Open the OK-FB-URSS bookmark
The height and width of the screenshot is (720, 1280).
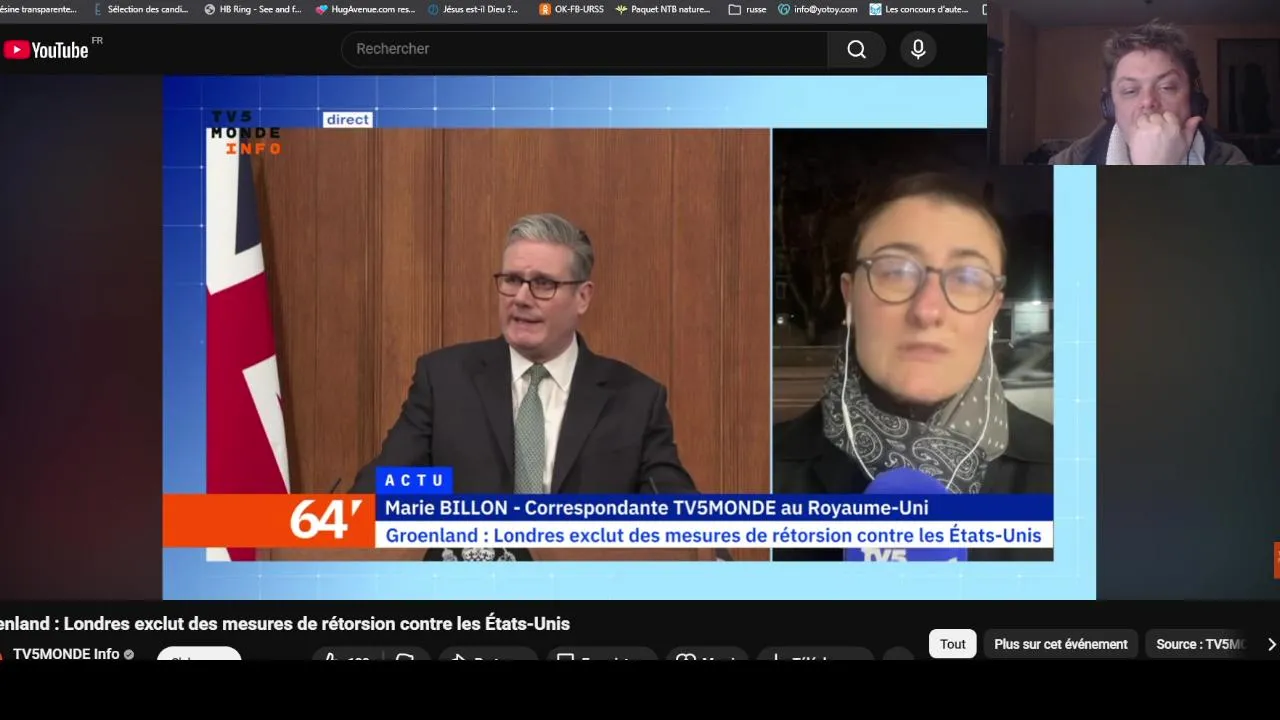(571, 9)
